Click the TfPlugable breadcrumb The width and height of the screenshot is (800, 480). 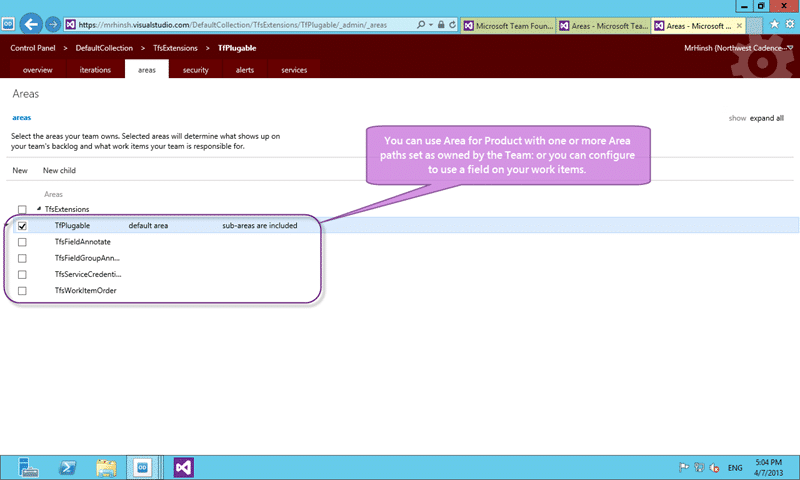tap(237, 48)
